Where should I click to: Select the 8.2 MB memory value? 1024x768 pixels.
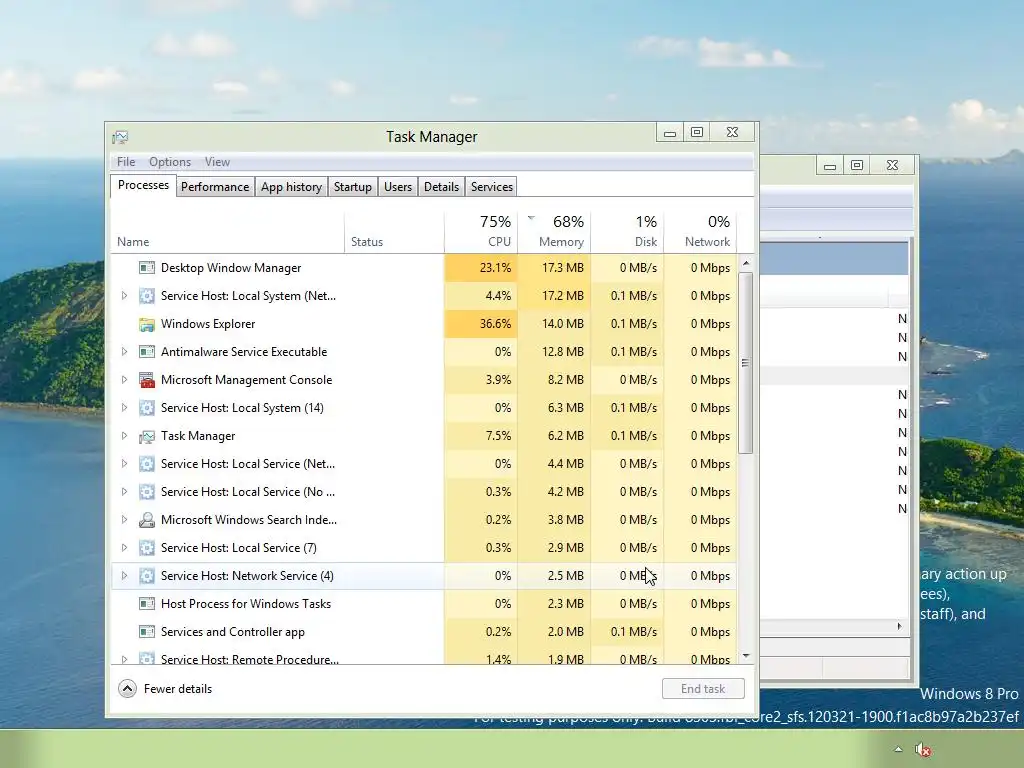[554, 380]
